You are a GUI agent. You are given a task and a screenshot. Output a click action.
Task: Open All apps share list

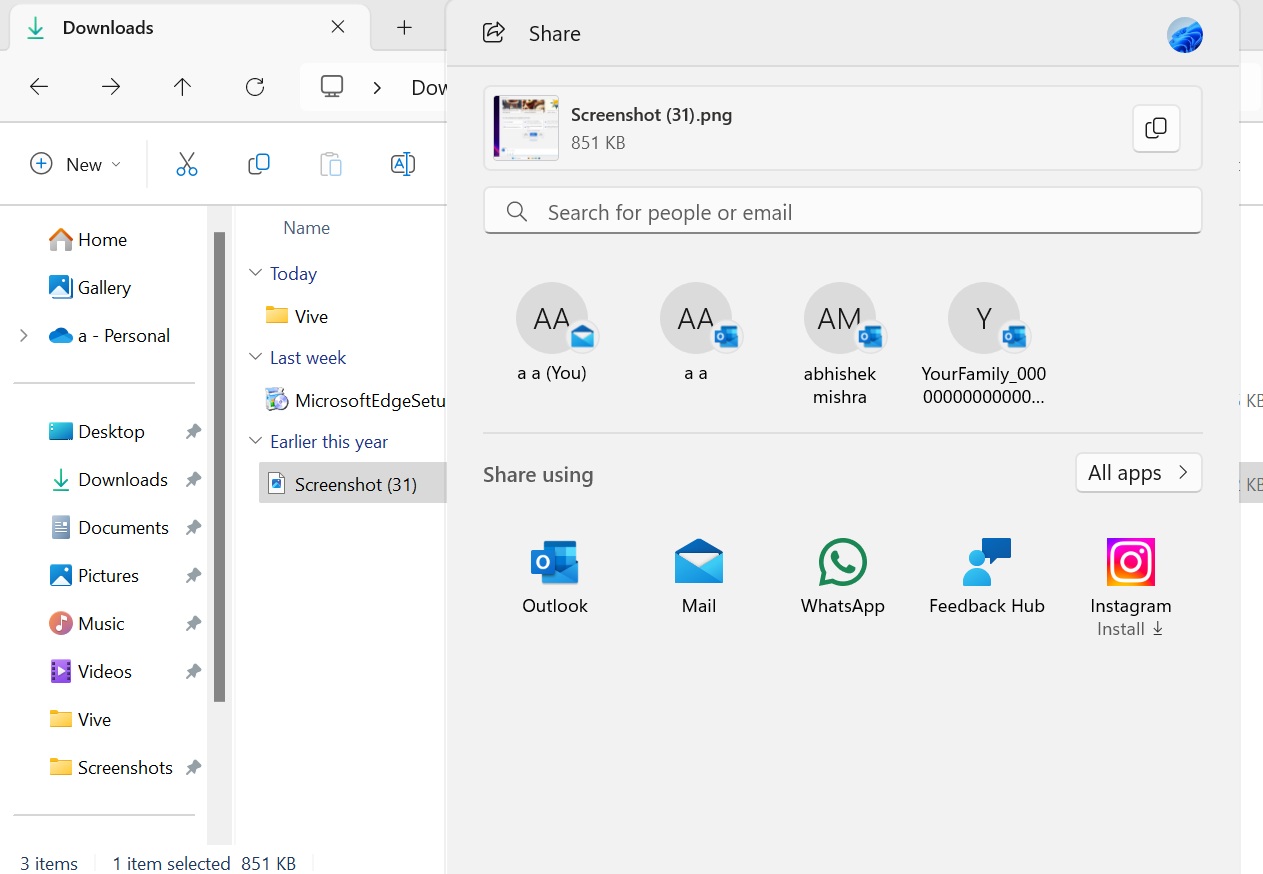[x=1139, y=473]
